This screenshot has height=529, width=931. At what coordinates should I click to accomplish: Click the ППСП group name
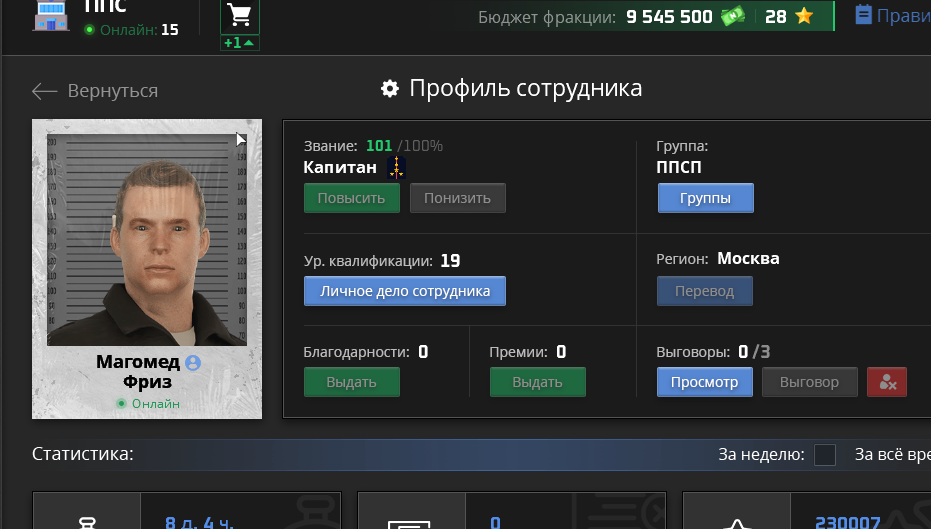pos(679,167)
